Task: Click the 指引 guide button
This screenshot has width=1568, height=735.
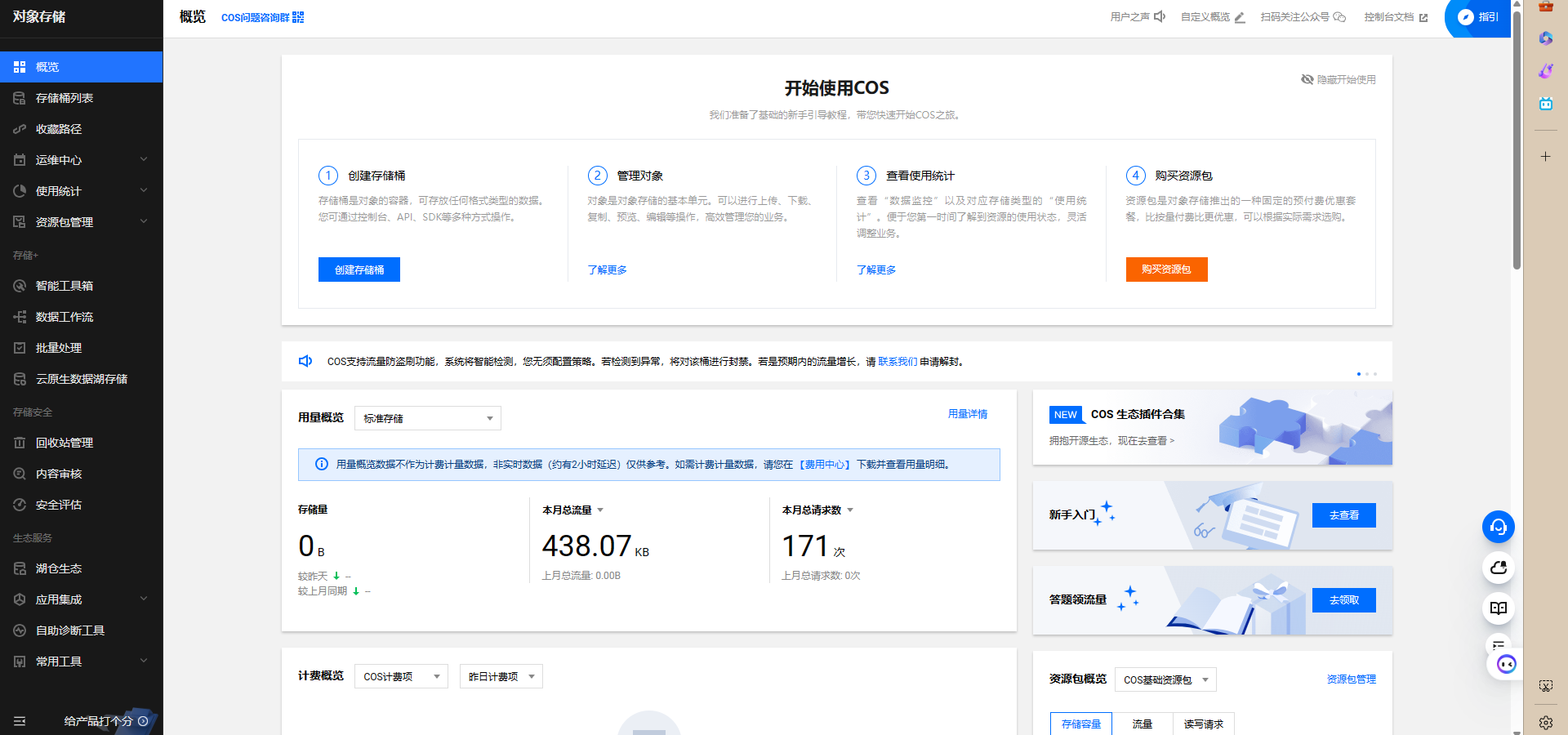Action: [x=1478, y=17]
